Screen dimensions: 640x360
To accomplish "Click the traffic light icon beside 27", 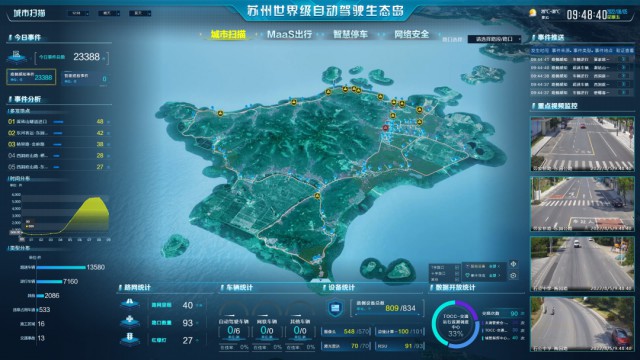I will [x=130, y=339].
